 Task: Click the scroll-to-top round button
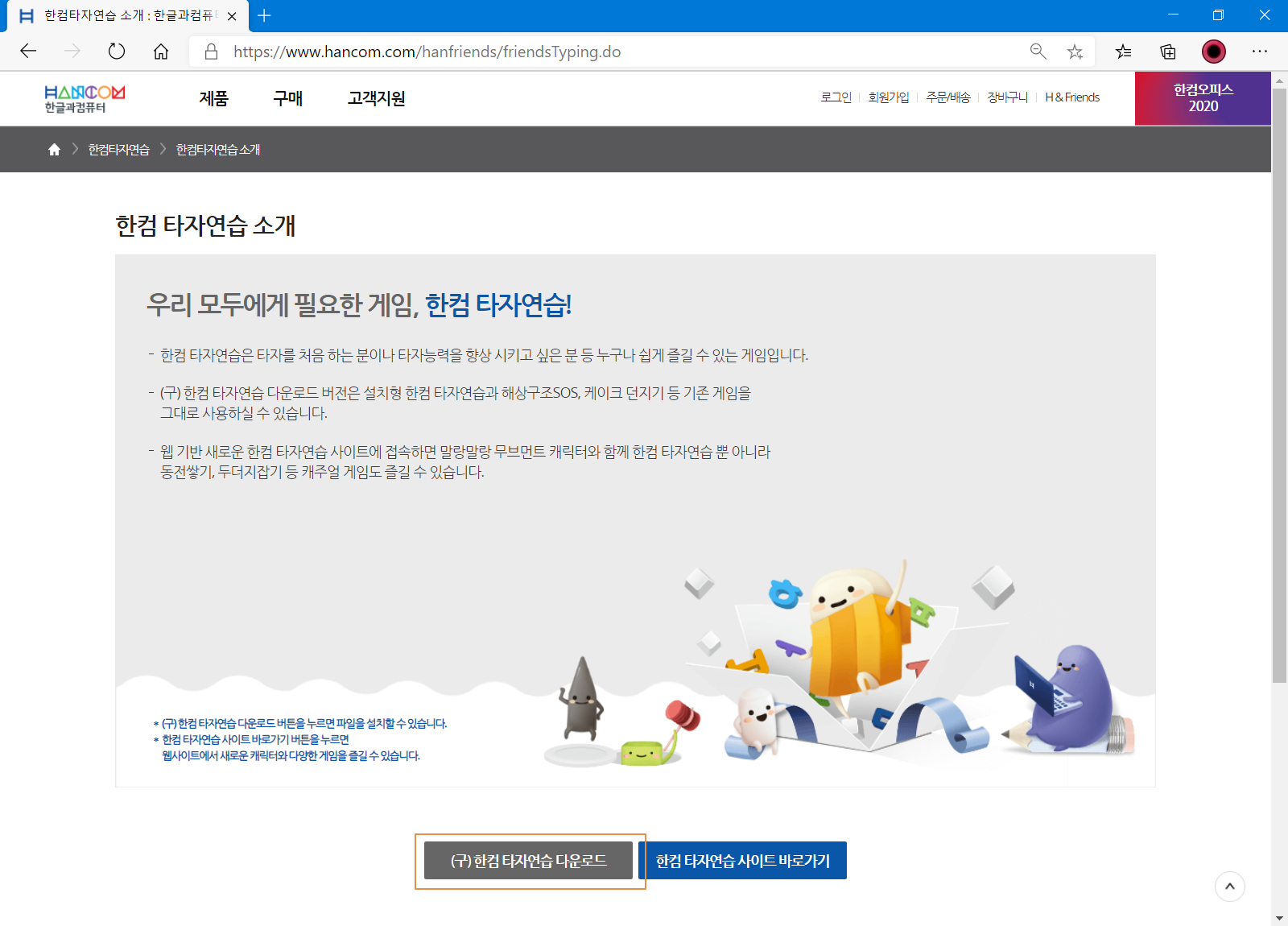pyautogui.click(x=1229, y=887)
